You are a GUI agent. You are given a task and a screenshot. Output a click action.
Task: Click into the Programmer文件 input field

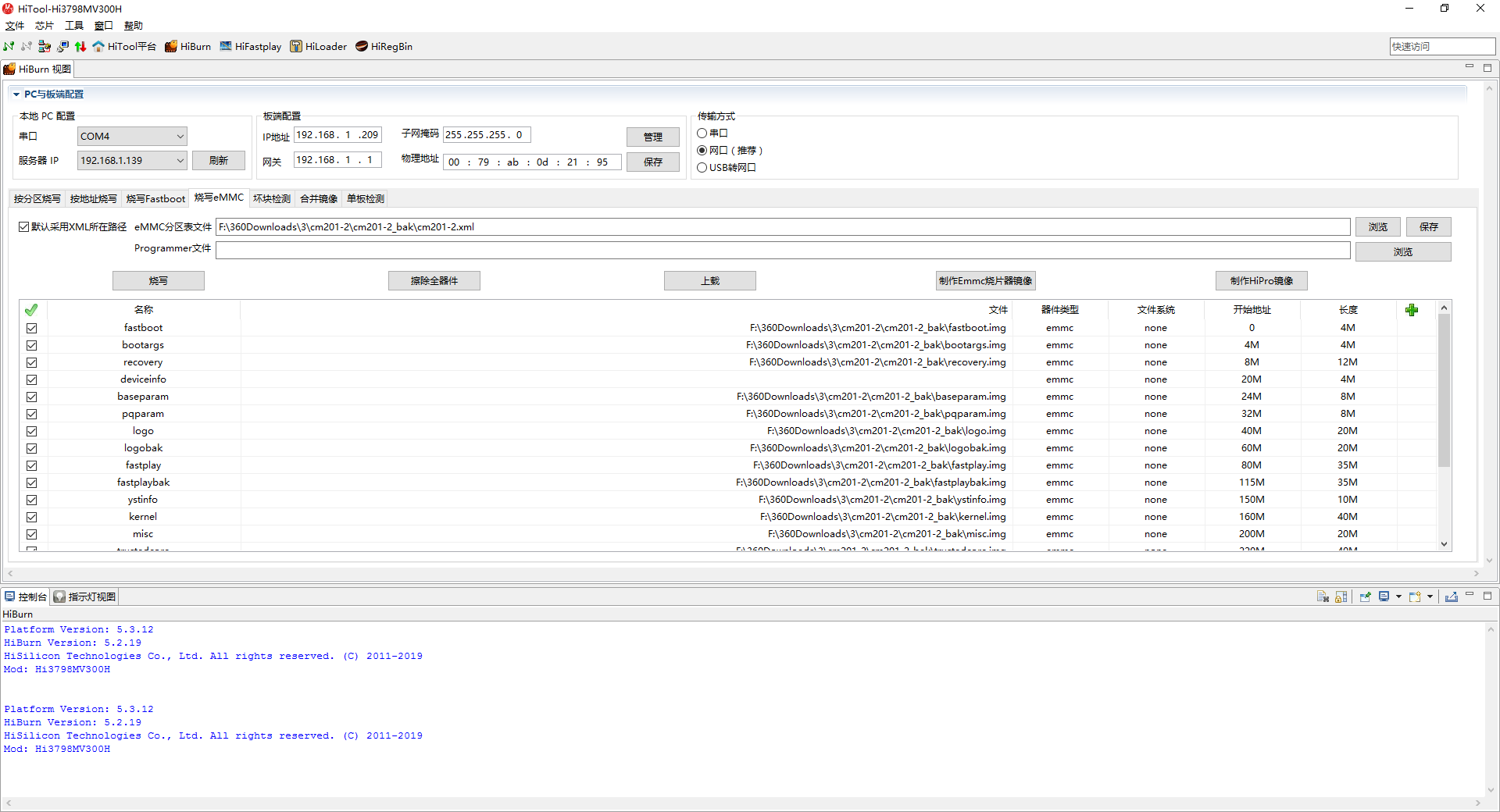tap(783, 250)
